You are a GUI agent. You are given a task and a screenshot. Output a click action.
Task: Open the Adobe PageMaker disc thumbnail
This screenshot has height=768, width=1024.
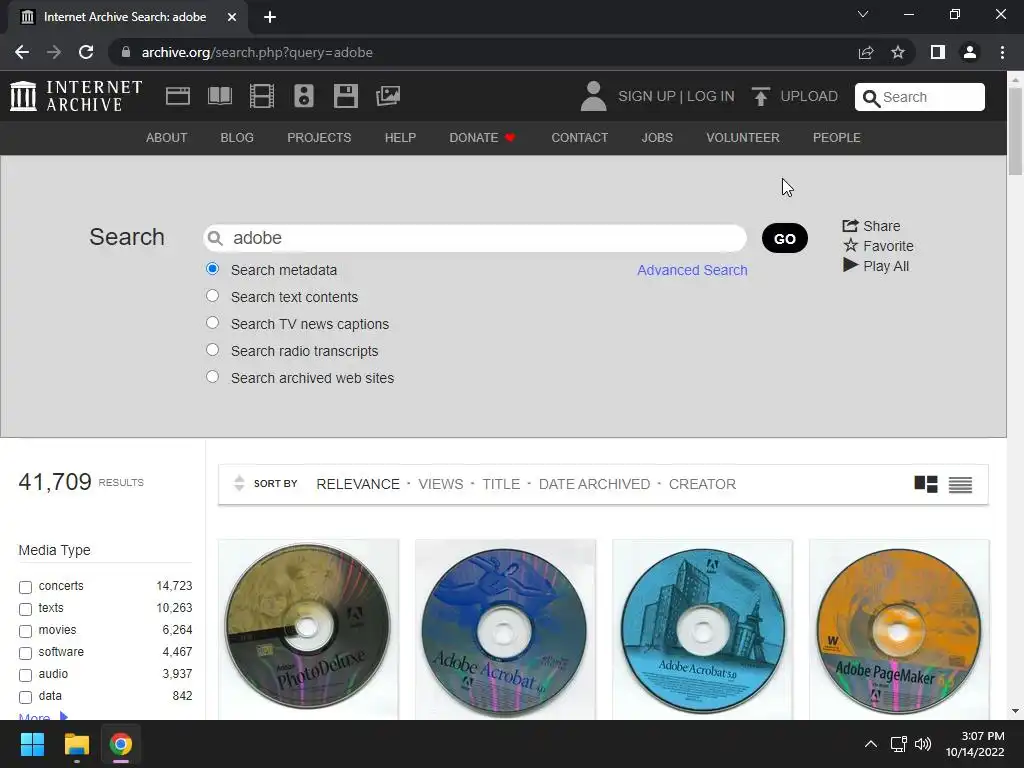(x=899, y=628)
